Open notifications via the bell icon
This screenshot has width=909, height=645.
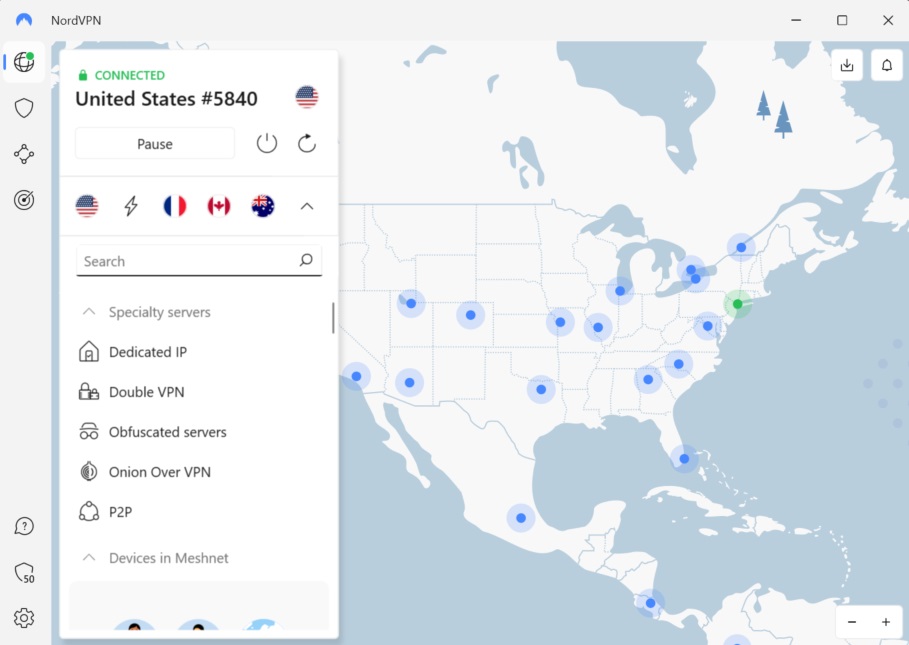(x=886, y=65)
